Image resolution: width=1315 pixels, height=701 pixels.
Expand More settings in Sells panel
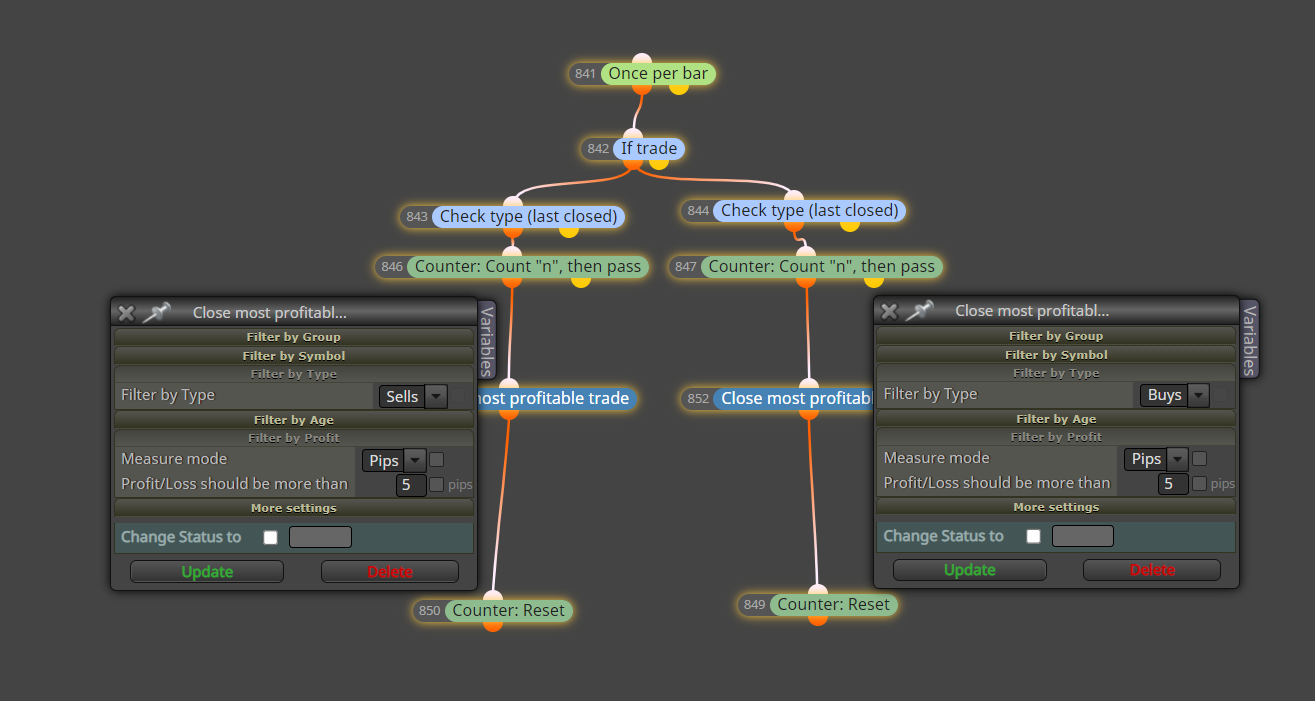point(294,508)
